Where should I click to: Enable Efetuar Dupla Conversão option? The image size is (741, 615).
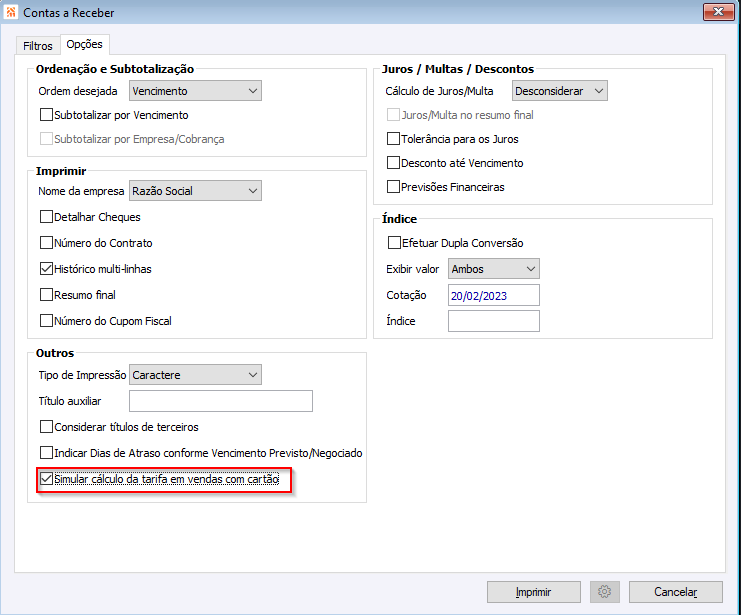click(393, 243)
